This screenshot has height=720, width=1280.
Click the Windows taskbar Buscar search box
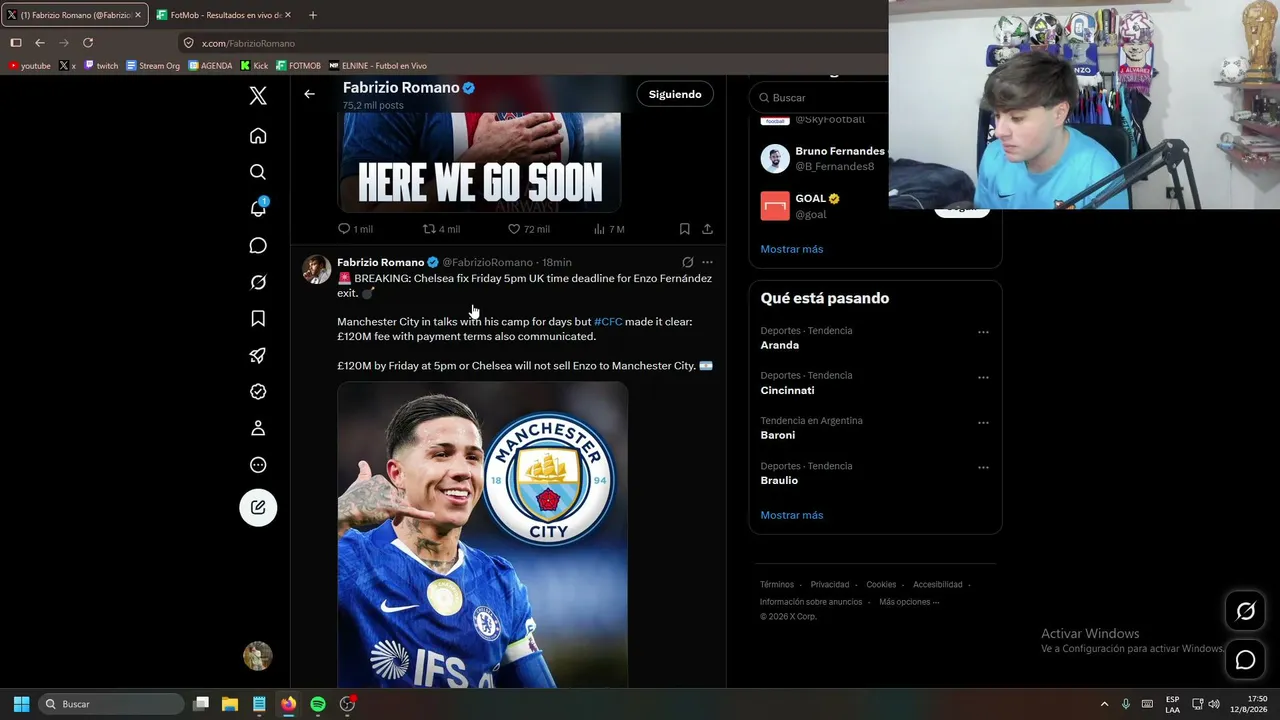coord(112,704)
